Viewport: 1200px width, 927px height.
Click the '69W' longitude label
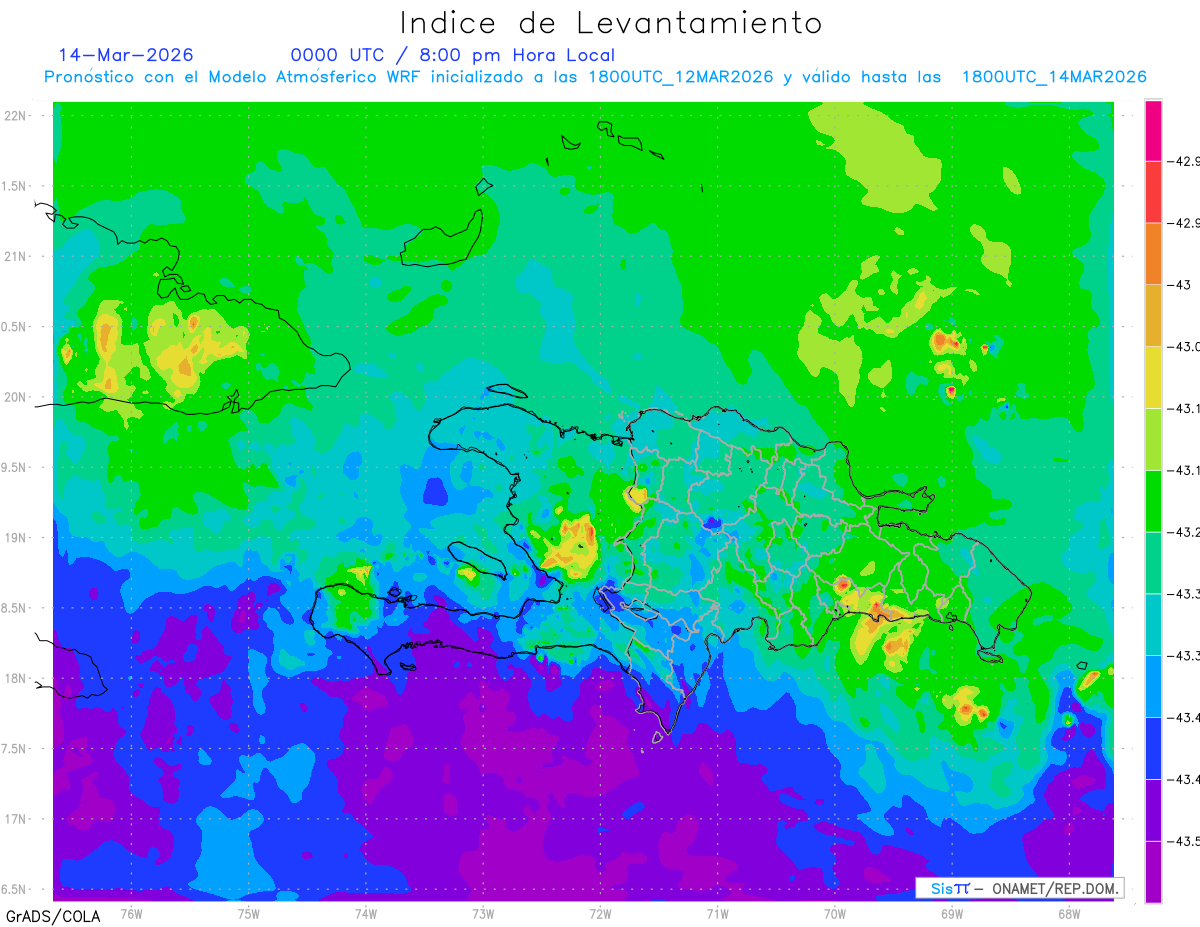[x=952, y=914]
